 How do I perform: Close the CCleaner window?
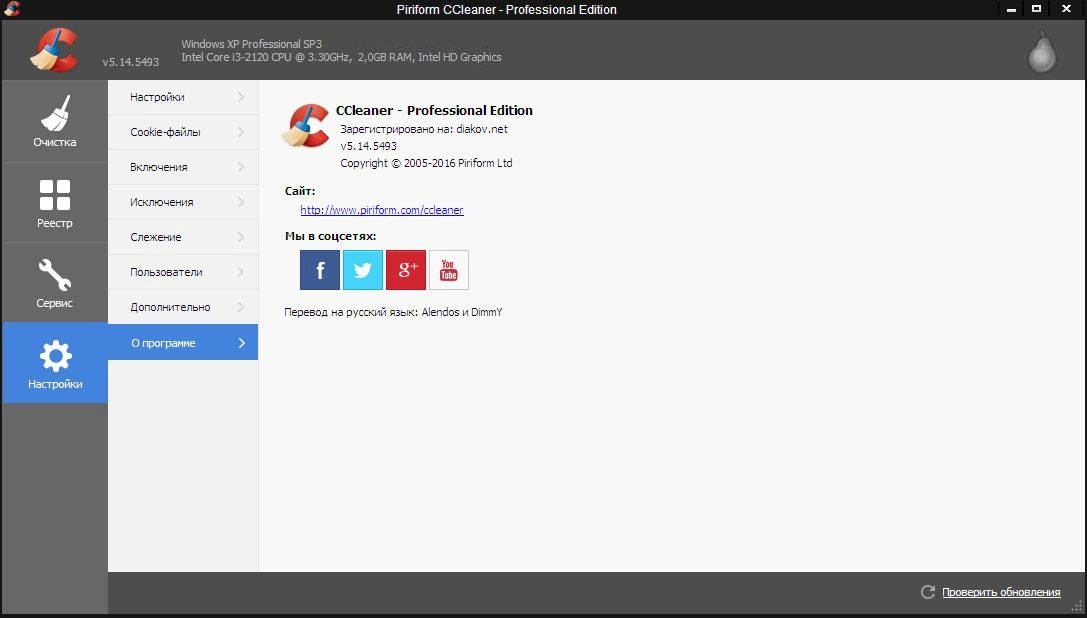tap(1066, 9)
